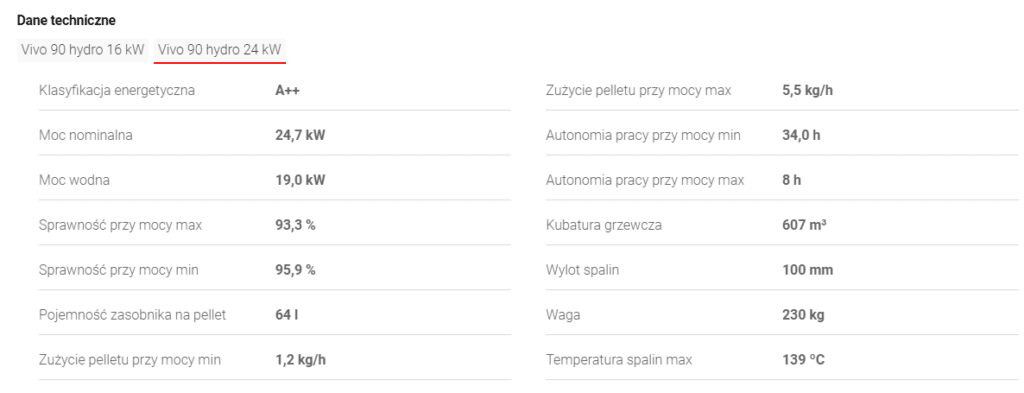Click the 139 °C Temperatura spalin value

(804, 360)
